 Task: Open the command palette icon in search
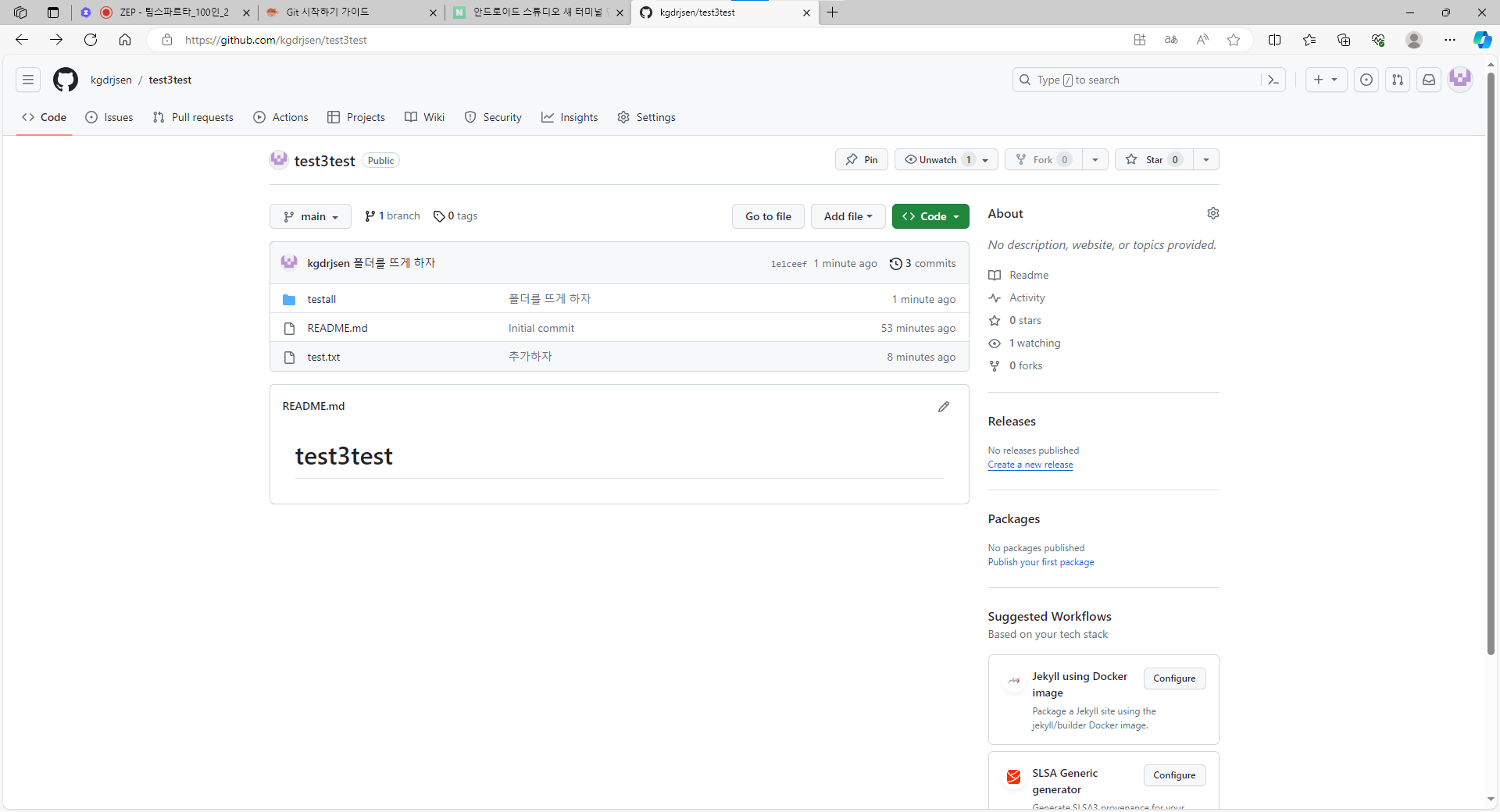coord(1273,80)
